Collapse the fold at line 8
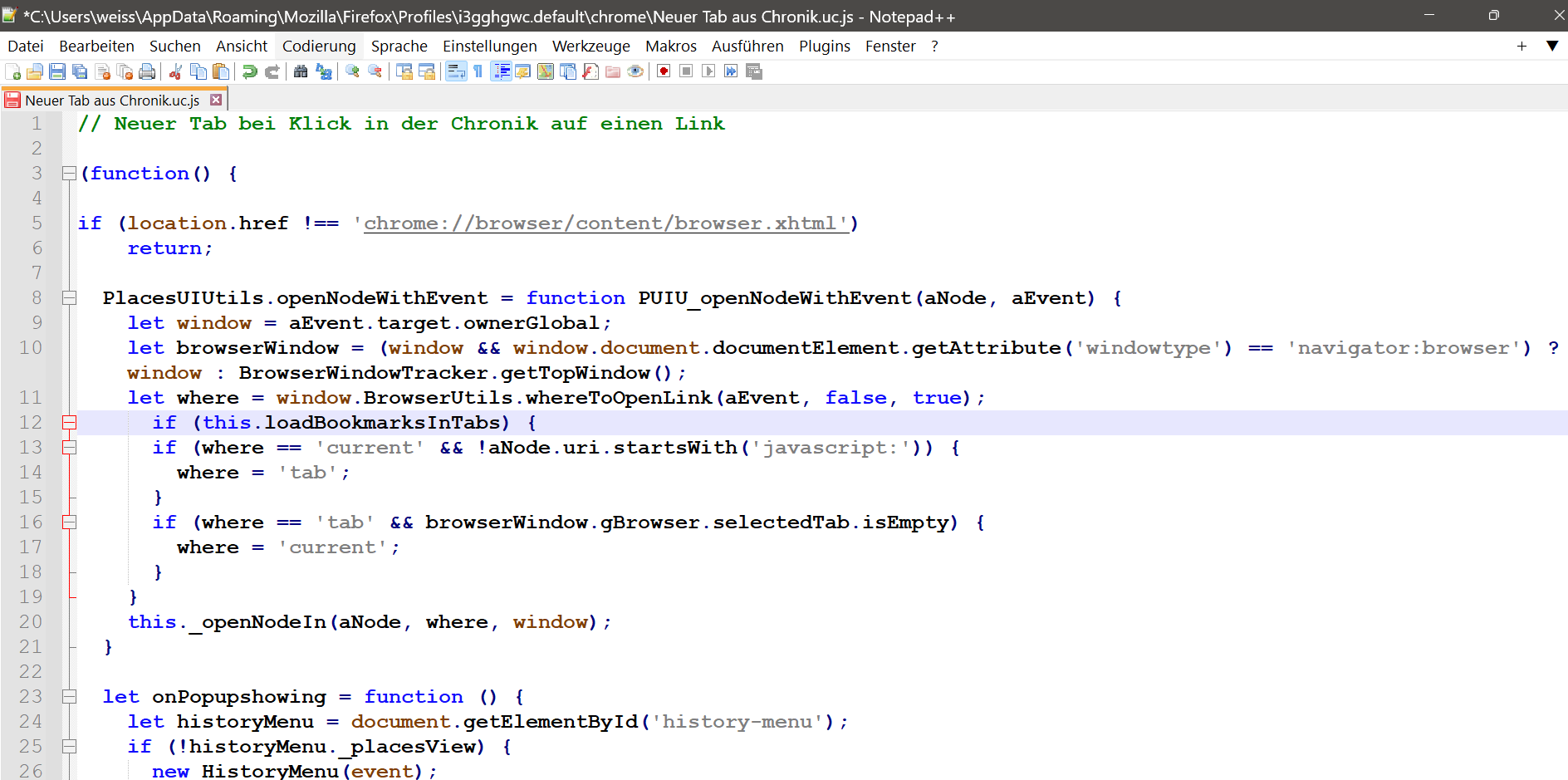Screen dimensions: 1568x780 (x=70, y=298)
